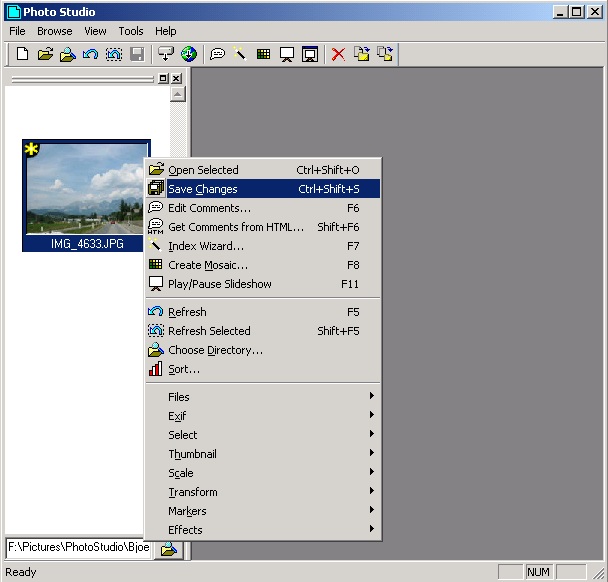Click the Open folder toolbar icon
Image resolution: width=608 pixels, height=582 pixels.
[x=45, y=54]
